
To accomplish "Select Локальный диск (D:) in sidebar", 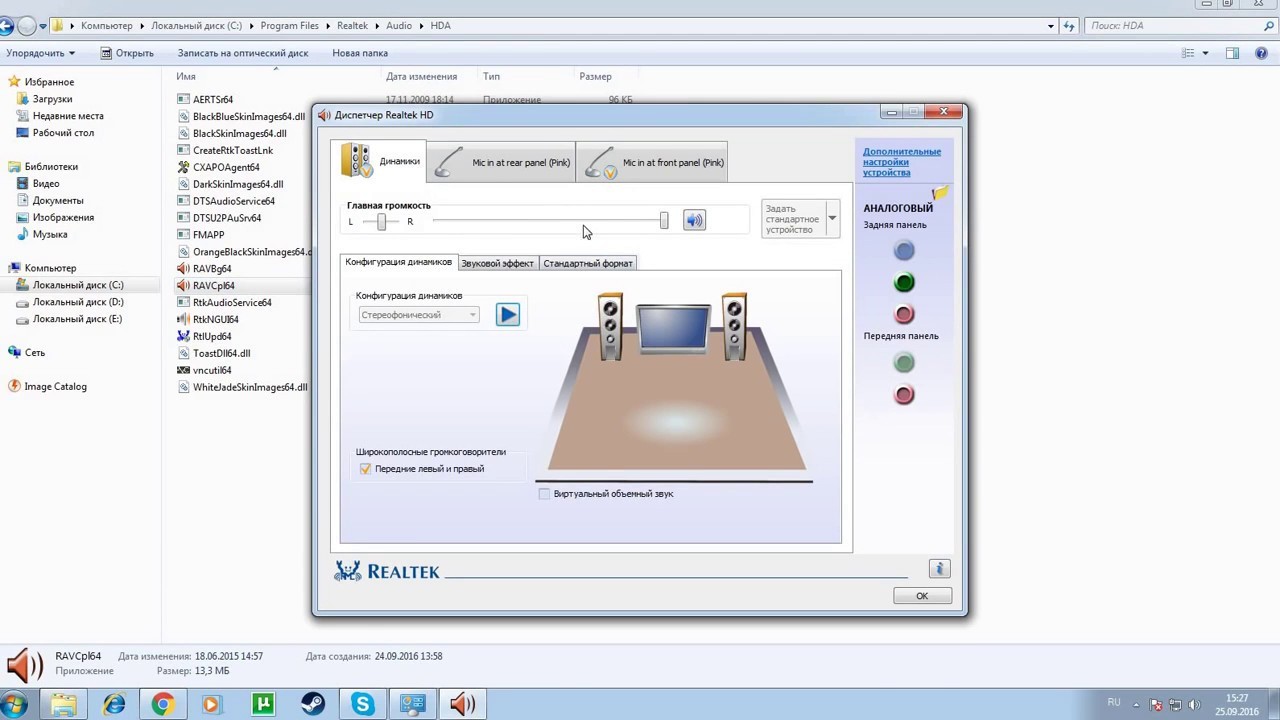I will [78, 302].
